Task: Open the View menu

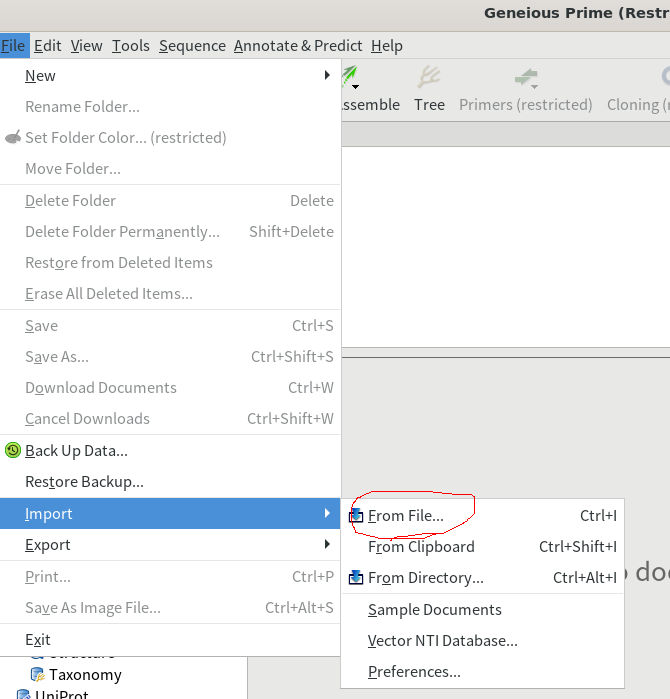Action: pyautogui.click(x=86, y=45)
